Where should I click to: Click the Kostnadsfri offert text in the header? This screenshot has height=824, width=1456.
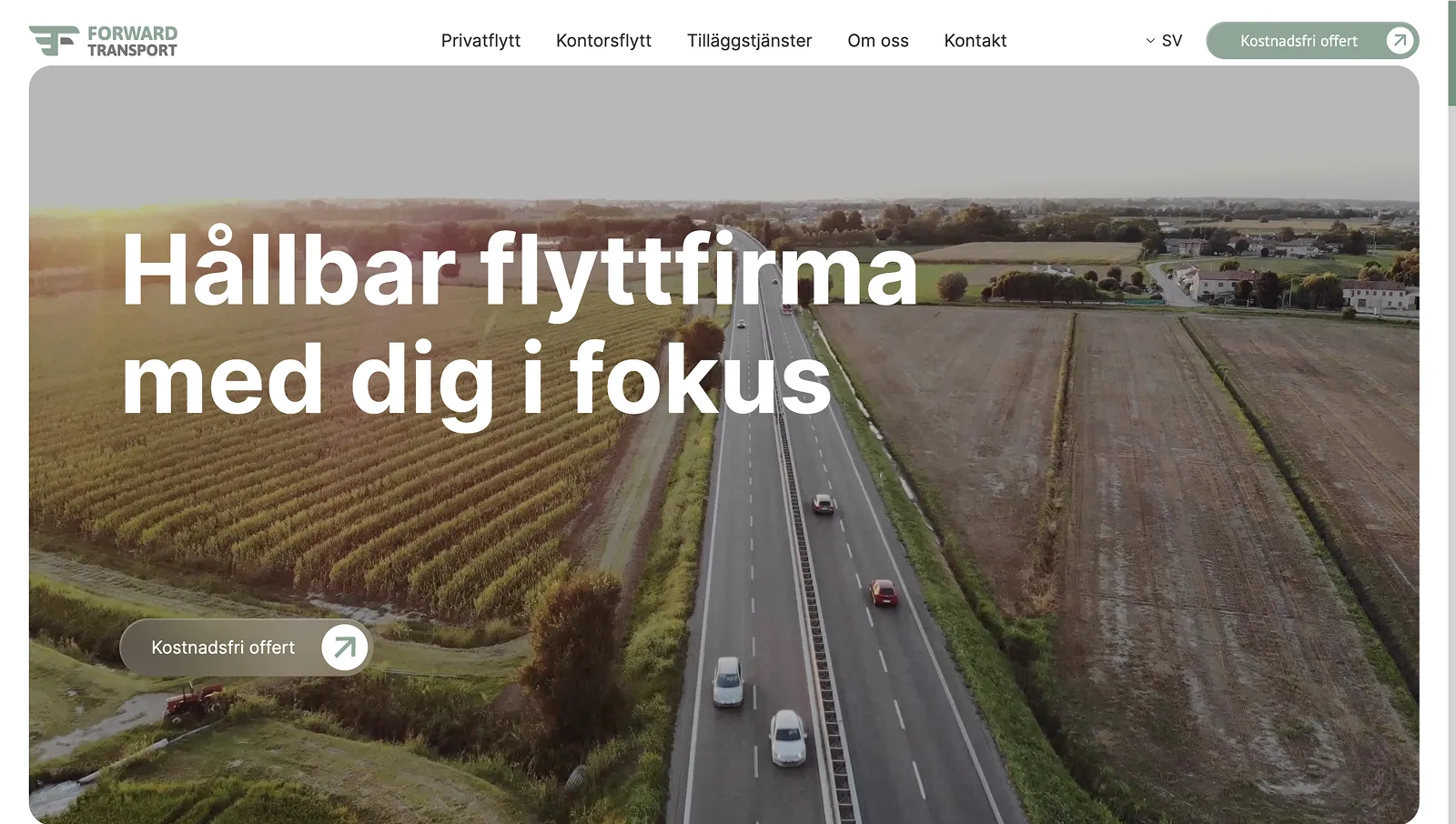pos(1299,41)
